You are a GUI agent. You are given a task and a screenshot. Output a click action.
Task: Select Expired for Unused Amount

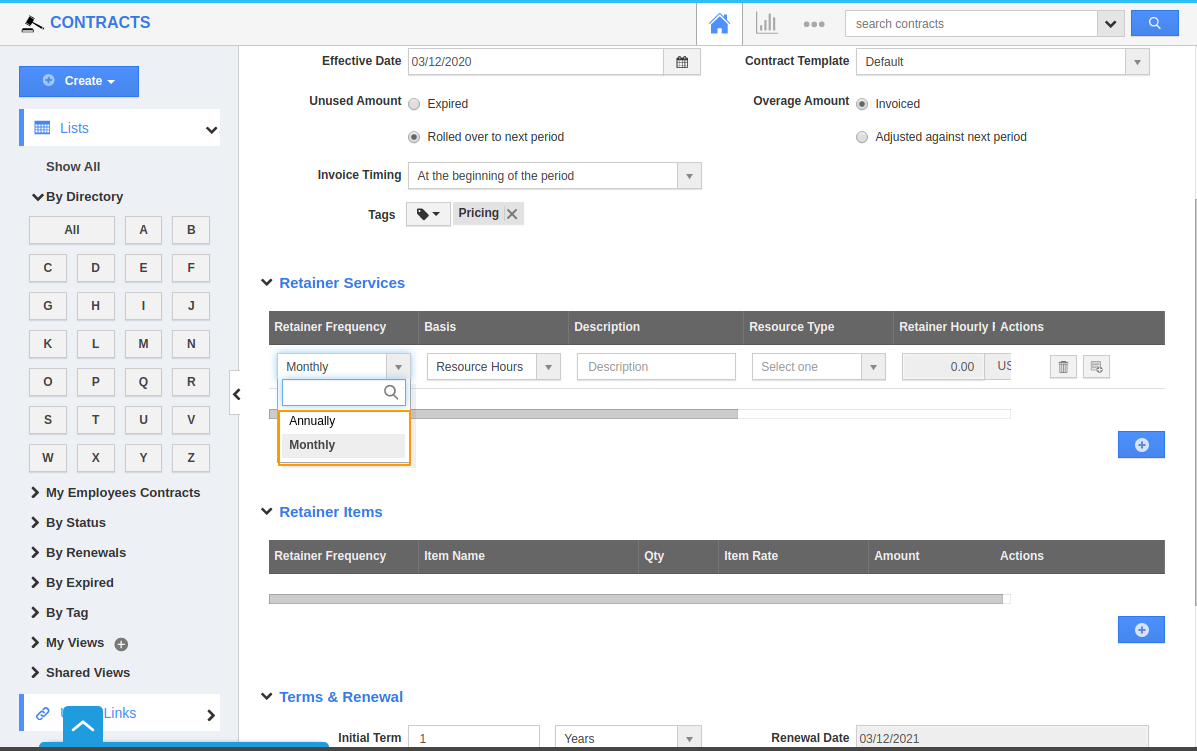(414, 104)
